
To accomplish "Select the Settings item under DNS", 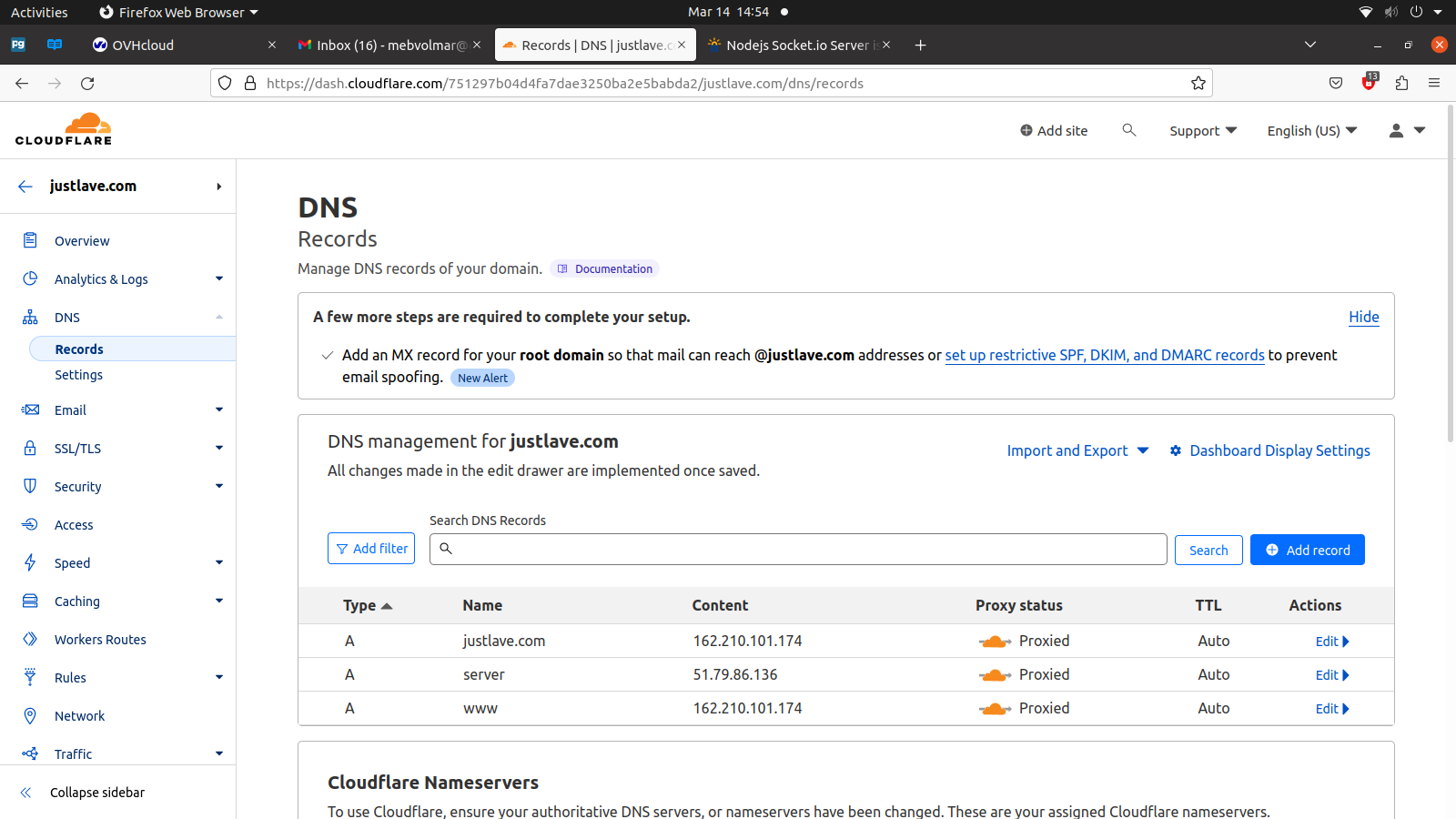I will [78, 374].
